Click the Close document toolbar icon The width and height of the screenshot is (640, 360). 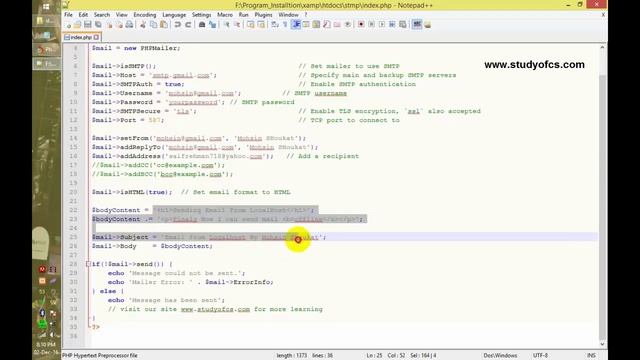pyautogui.click(x=109, y=25)
